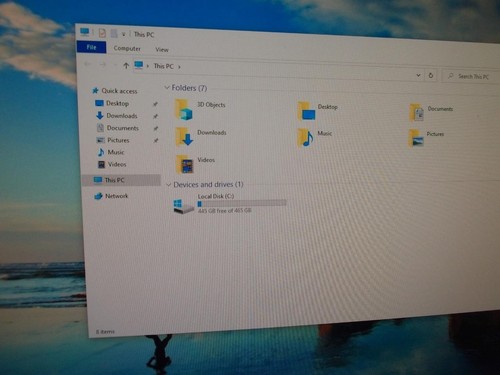Image resolution: width=500 pixels, height=375 pixels.
Task: Click the Network icon in sidebar
Action: (98, 196)
